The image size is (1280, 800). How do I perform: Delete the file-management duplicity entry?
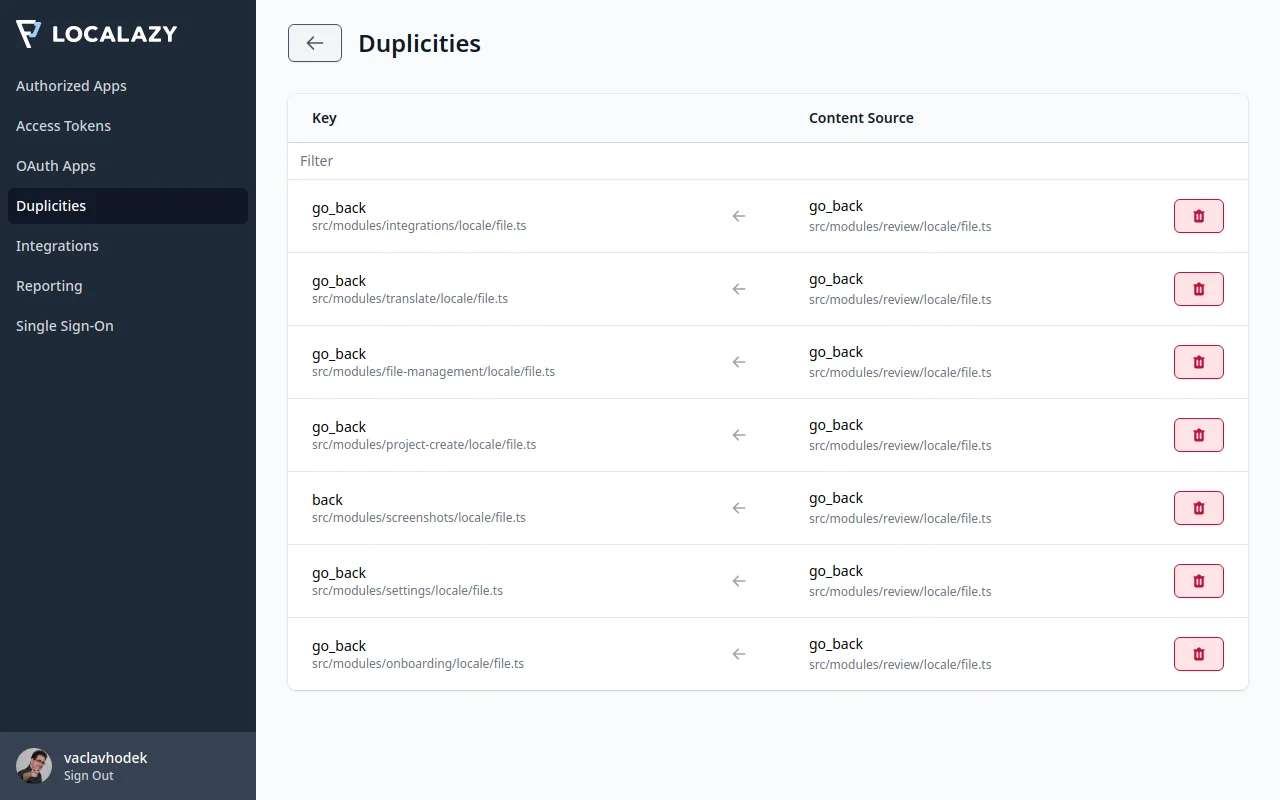tap(1198, 362)
